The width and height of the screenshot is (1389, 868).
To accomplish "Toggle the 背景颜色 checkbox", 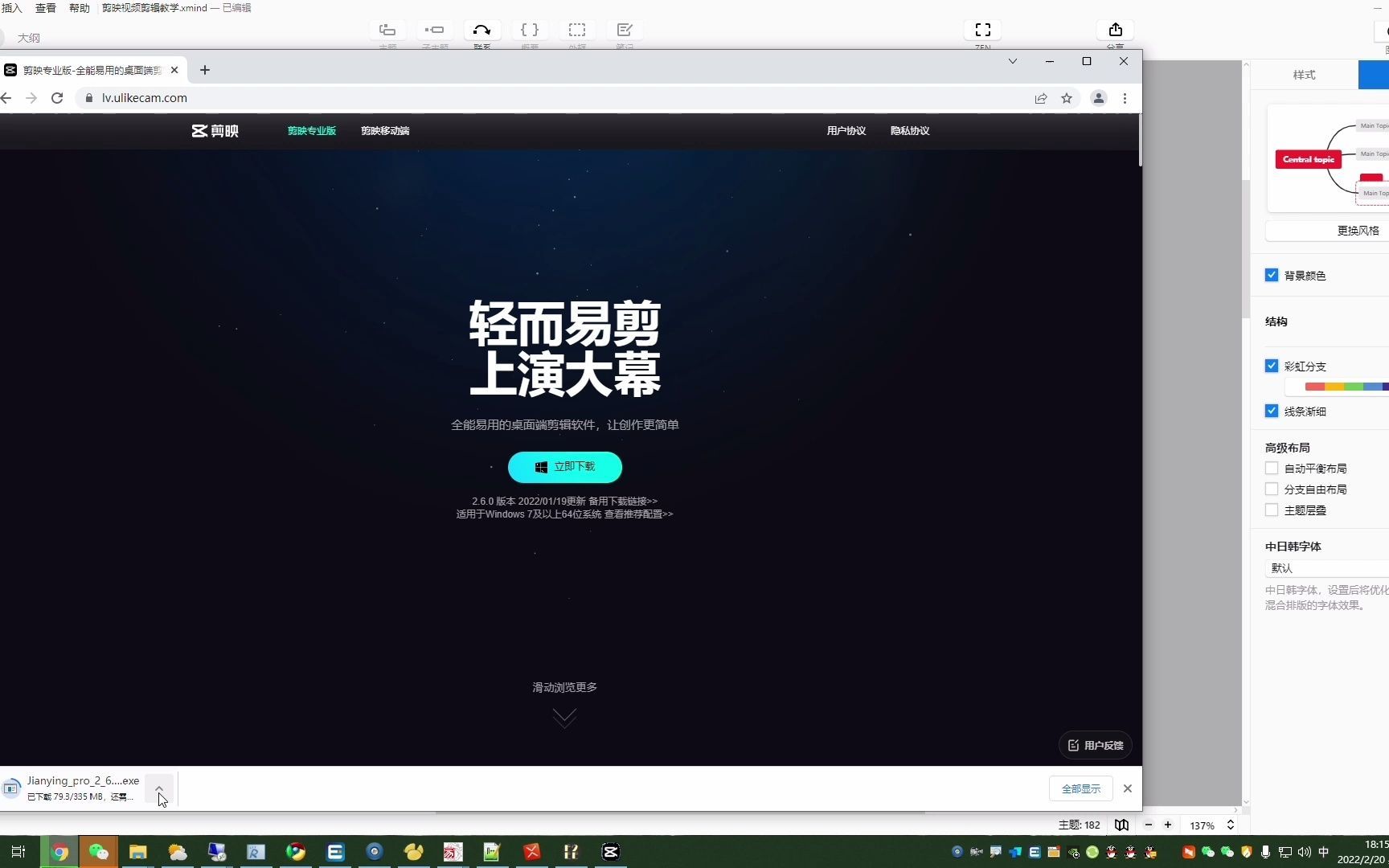I will 1272,275.
